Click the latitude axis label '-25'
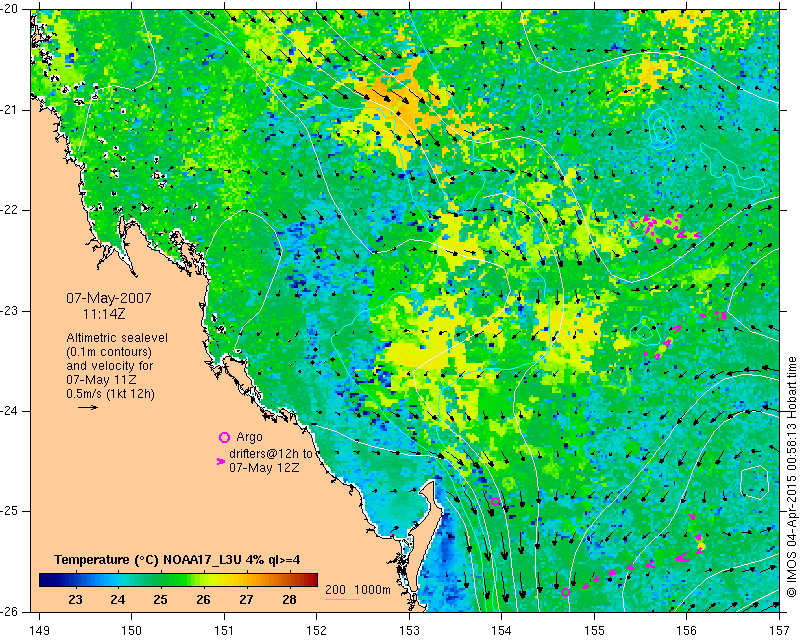 9,511
